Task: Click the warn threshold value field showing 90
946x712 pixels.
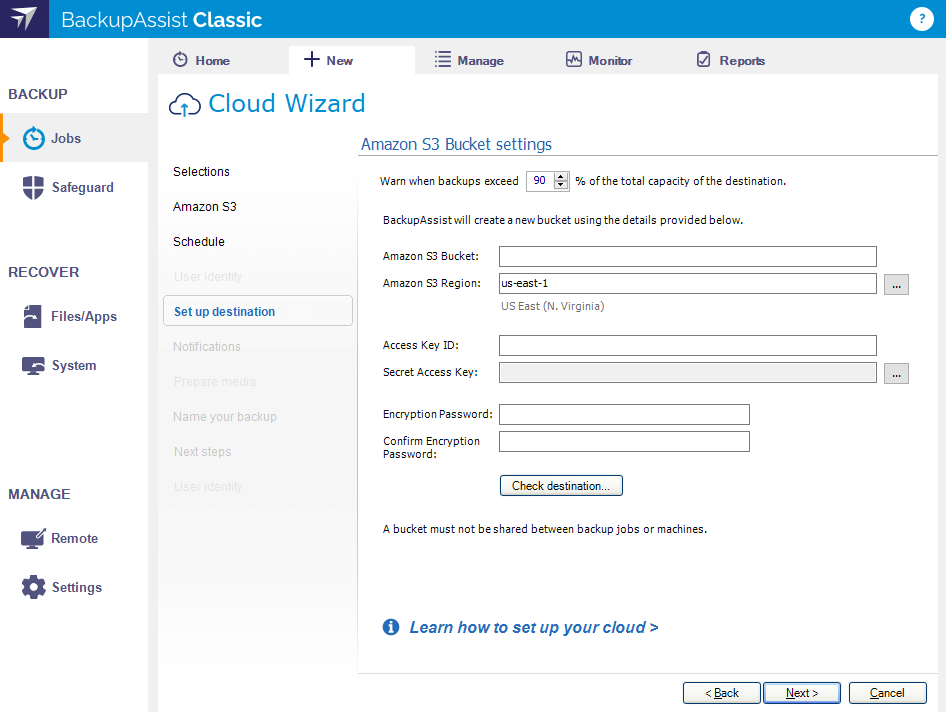Action: [x=540, y=180]
